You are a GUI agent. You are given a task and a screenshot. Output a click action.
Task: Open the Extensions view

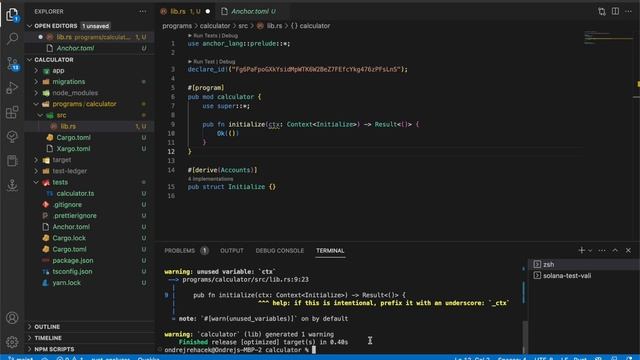click(12, 112)
